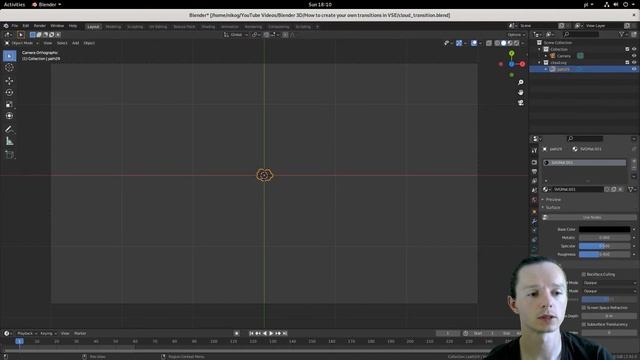Click the green Y axis gizmo handle
The image size is (640, 360).
tap(511, 53)
